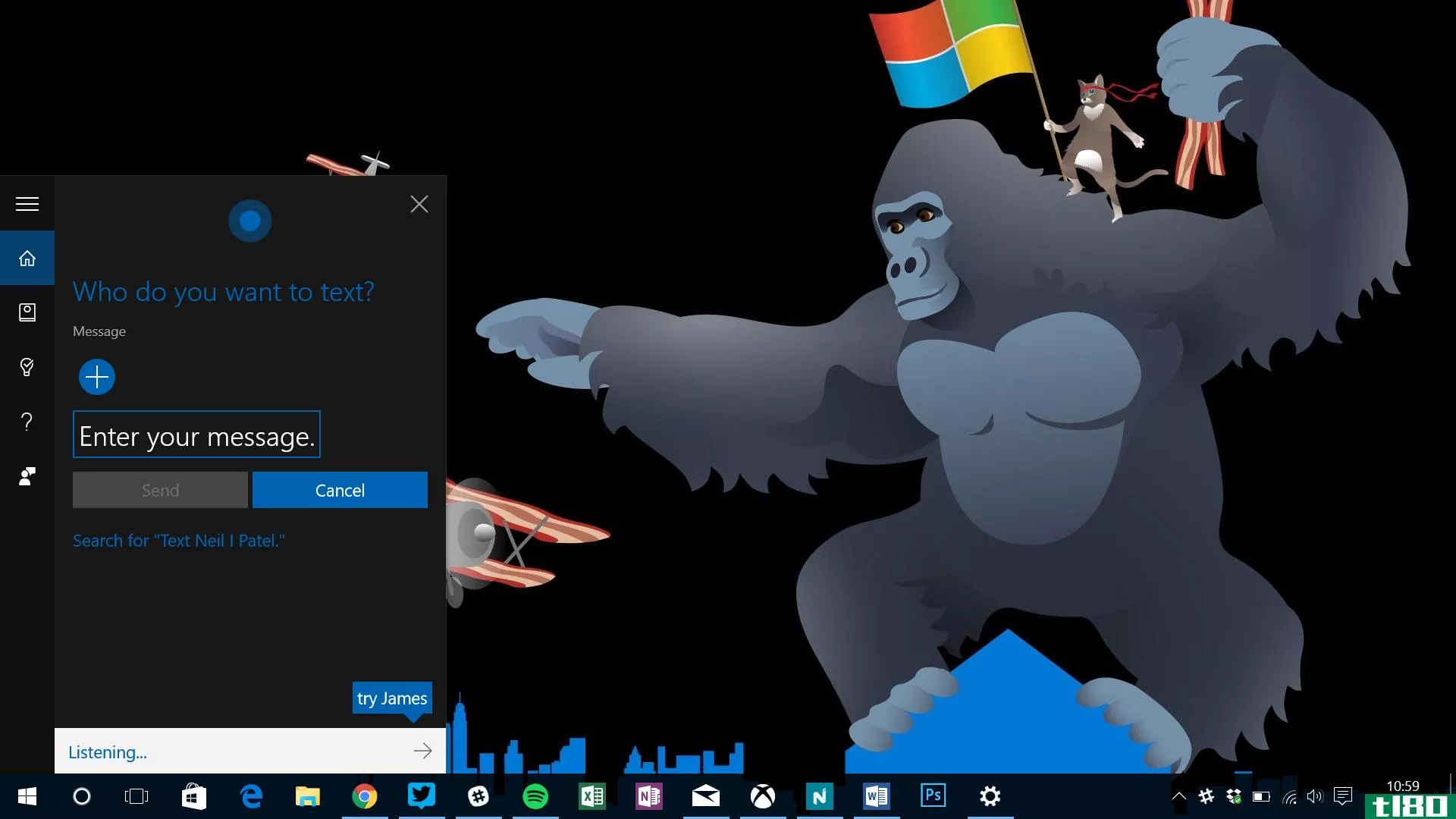Click the hamburger menu icon
This screenshot has width=1456, height=819.
pyautogui.click(x=27, y=204)
